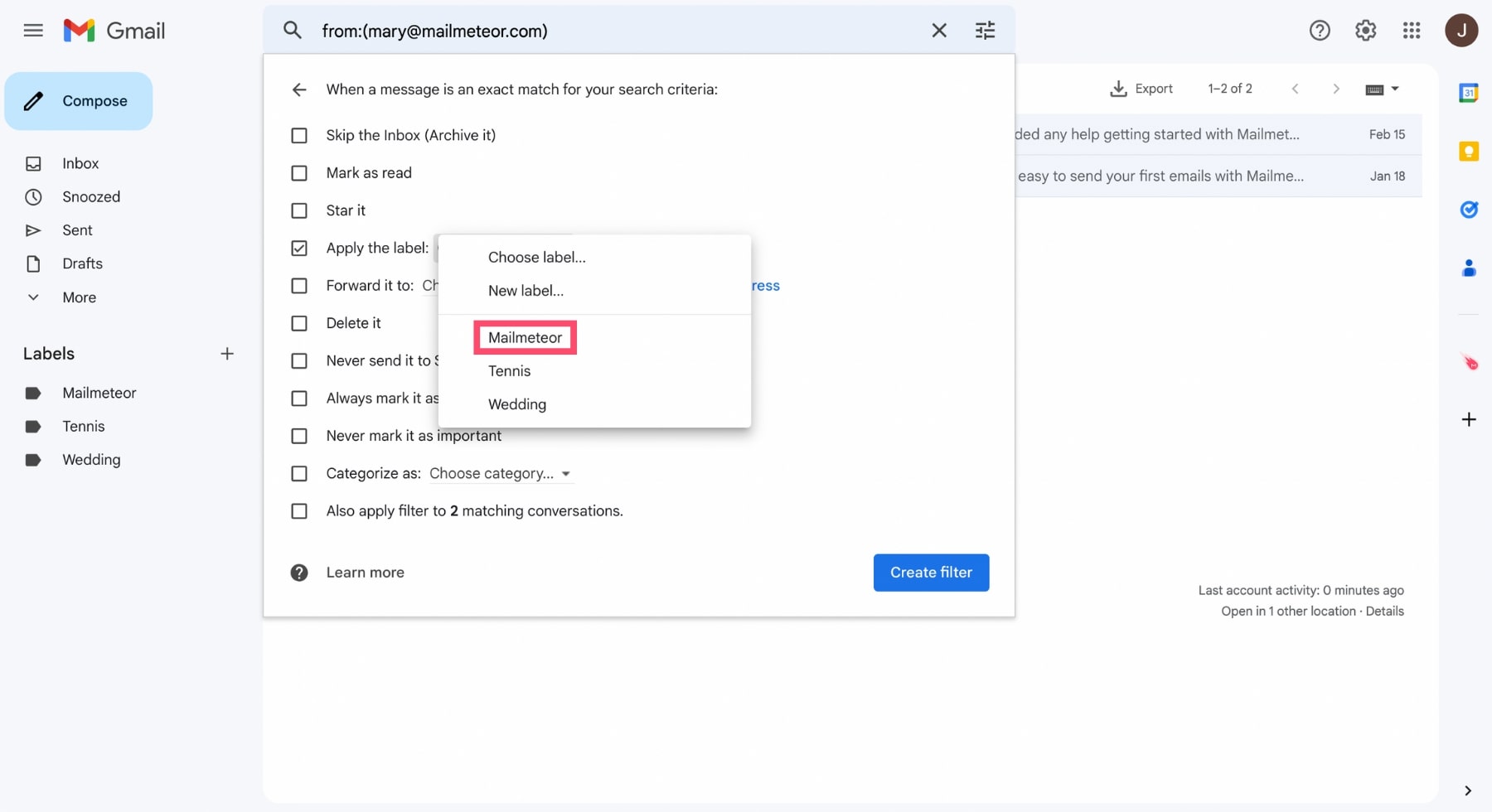Click the search magnifier icon
Image resolution: width=1492 pixels, height=812 pixels.
(292, 31)
